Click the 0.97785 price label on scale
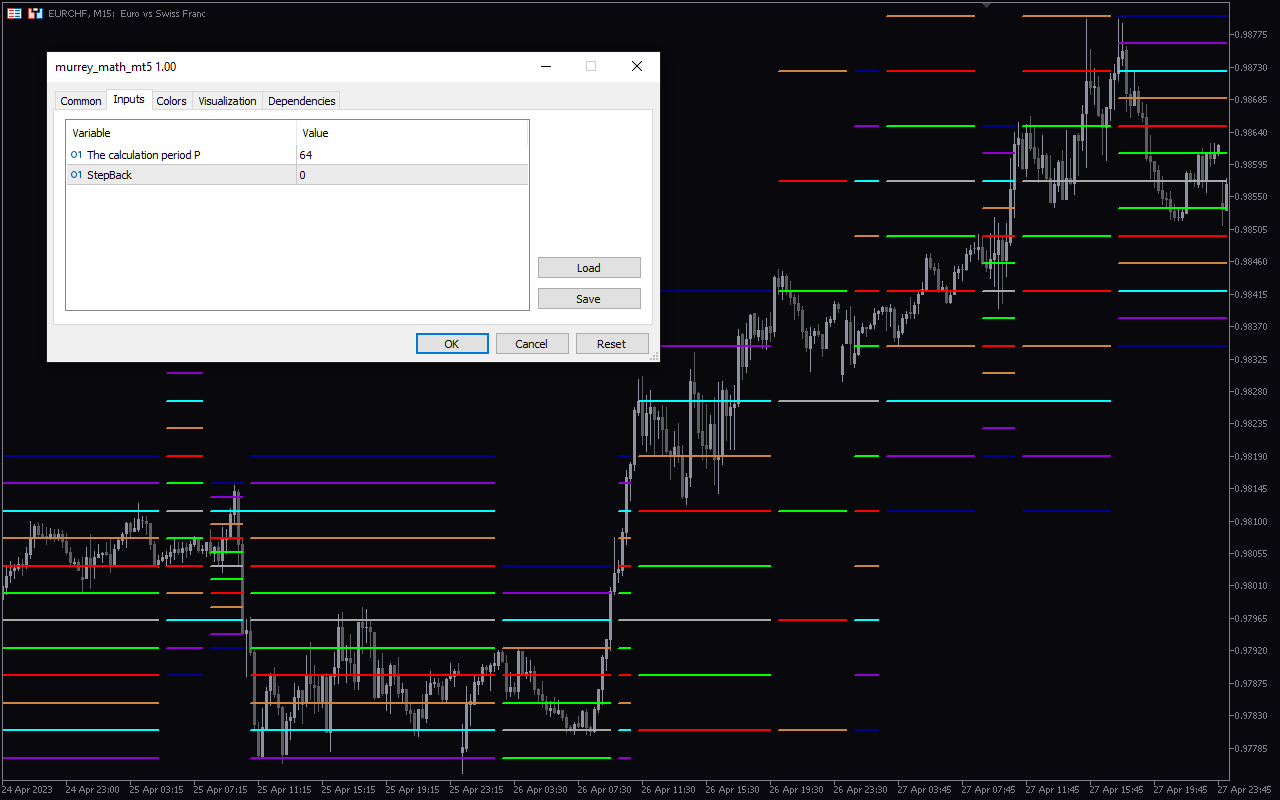 tap(1252, 748)
